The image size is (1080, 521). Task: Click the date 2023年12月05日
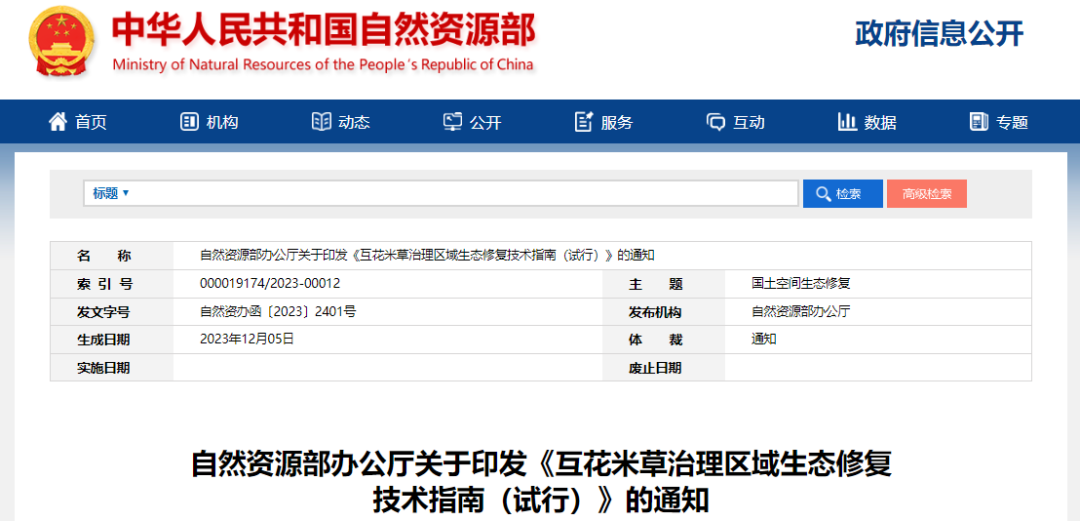tap(247, 338)
